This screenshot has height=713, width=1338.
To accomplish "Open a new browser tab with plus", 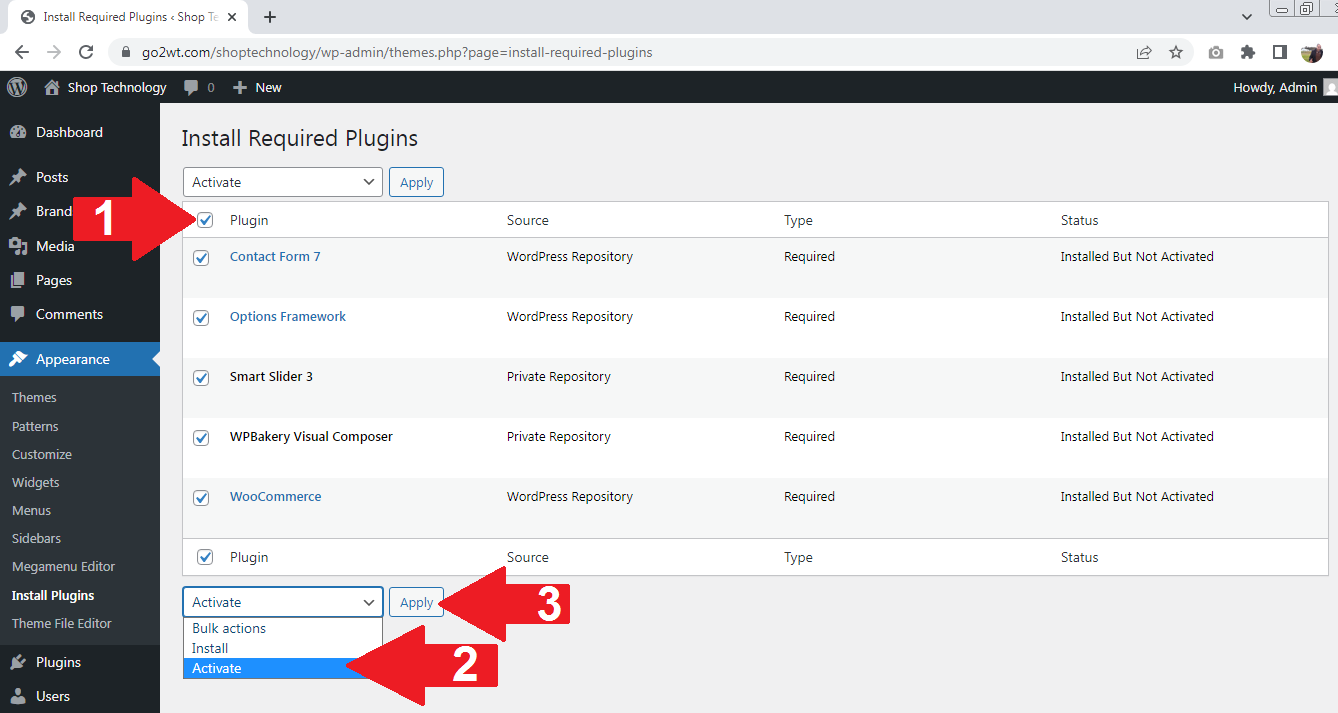I will (x=270, y=17).
